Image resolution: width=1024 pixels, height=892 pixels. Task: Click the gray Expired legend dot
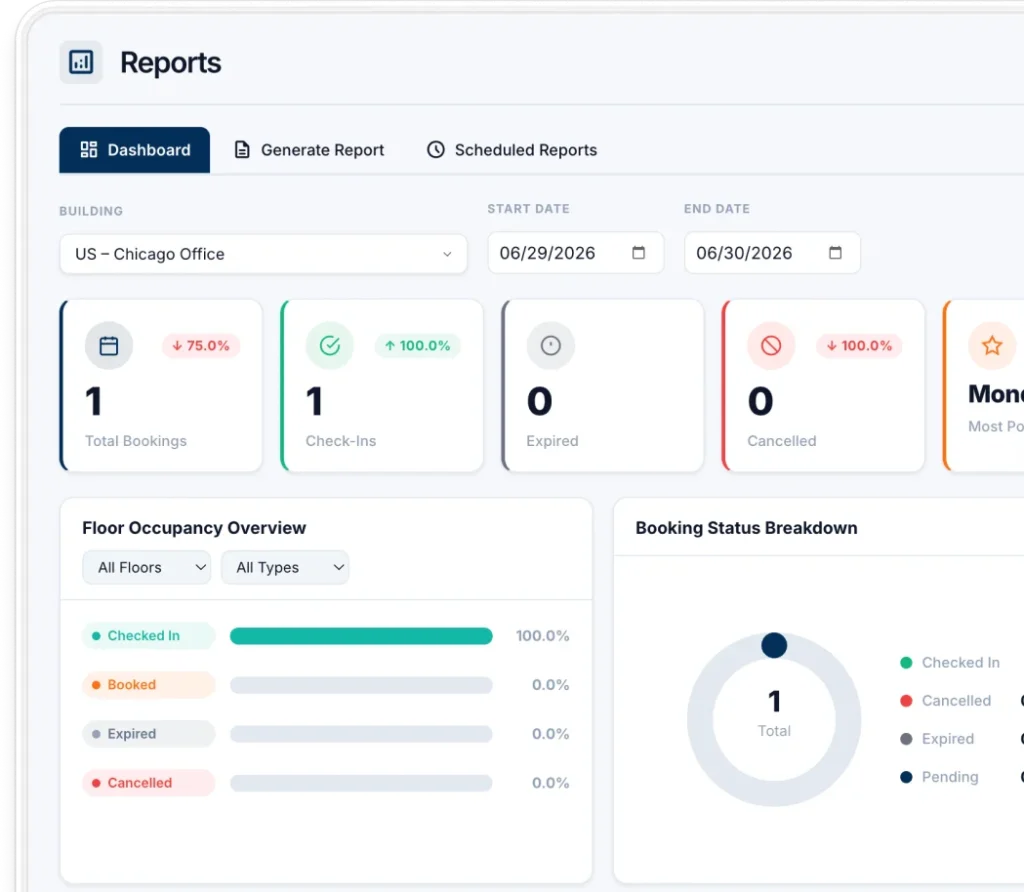pyautogui.click(x=906, y=739)
